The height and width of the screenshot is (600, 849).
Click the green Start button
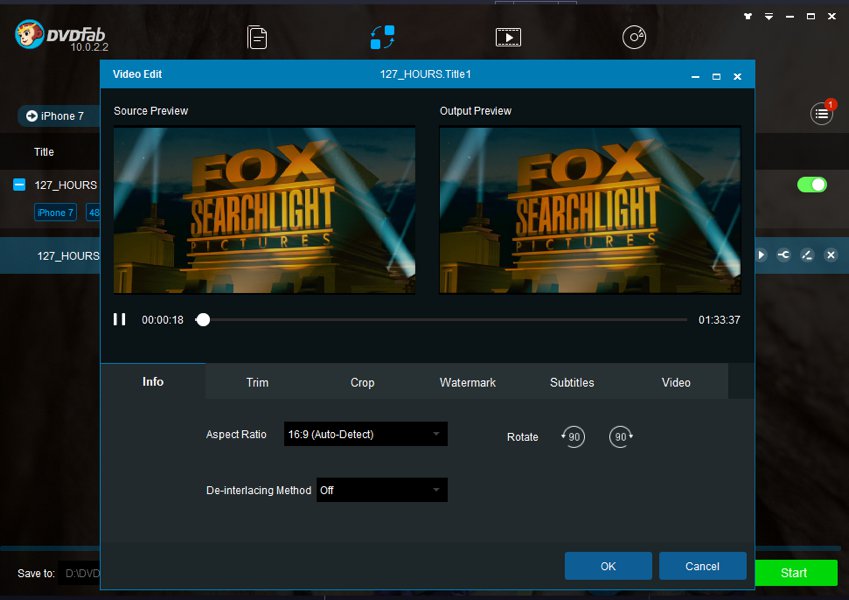[x=794, y=572]
